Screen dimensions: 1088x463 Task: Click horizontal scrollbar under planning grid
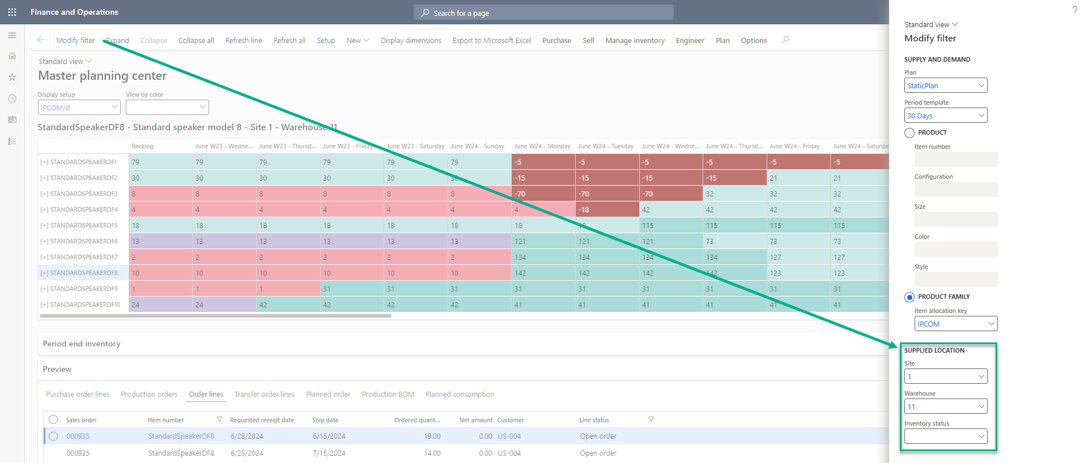(215, 316)
